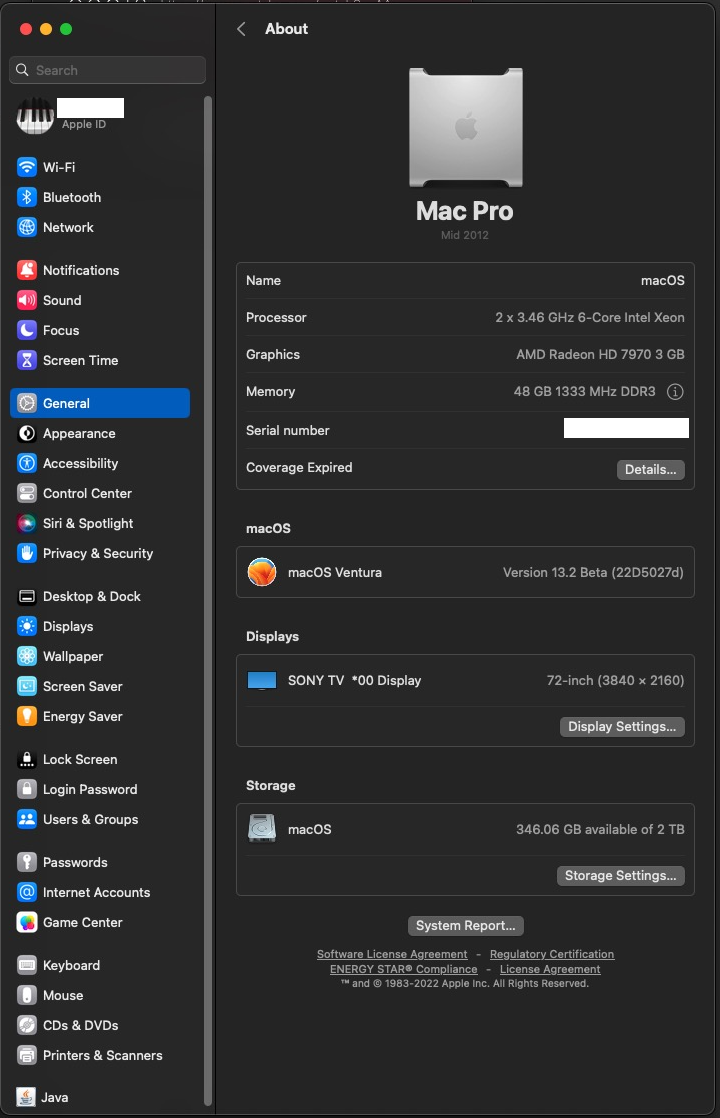Click the Search field
Image resolution: width=720 pixels, height=1118 pixels.
108,70
